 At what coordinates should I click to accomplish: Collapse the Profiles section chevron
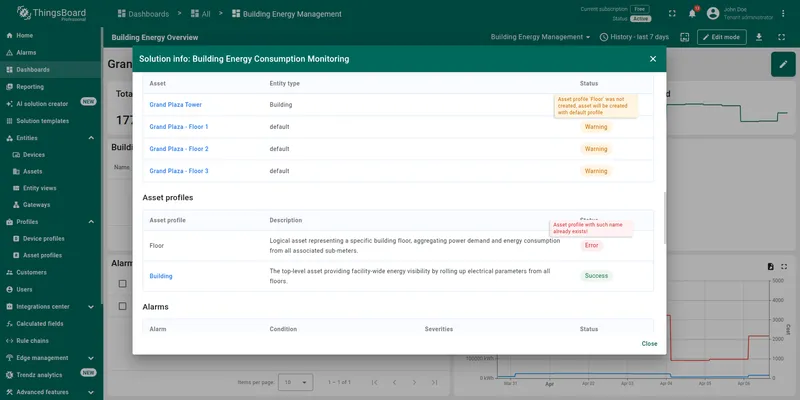pos(91,222)
